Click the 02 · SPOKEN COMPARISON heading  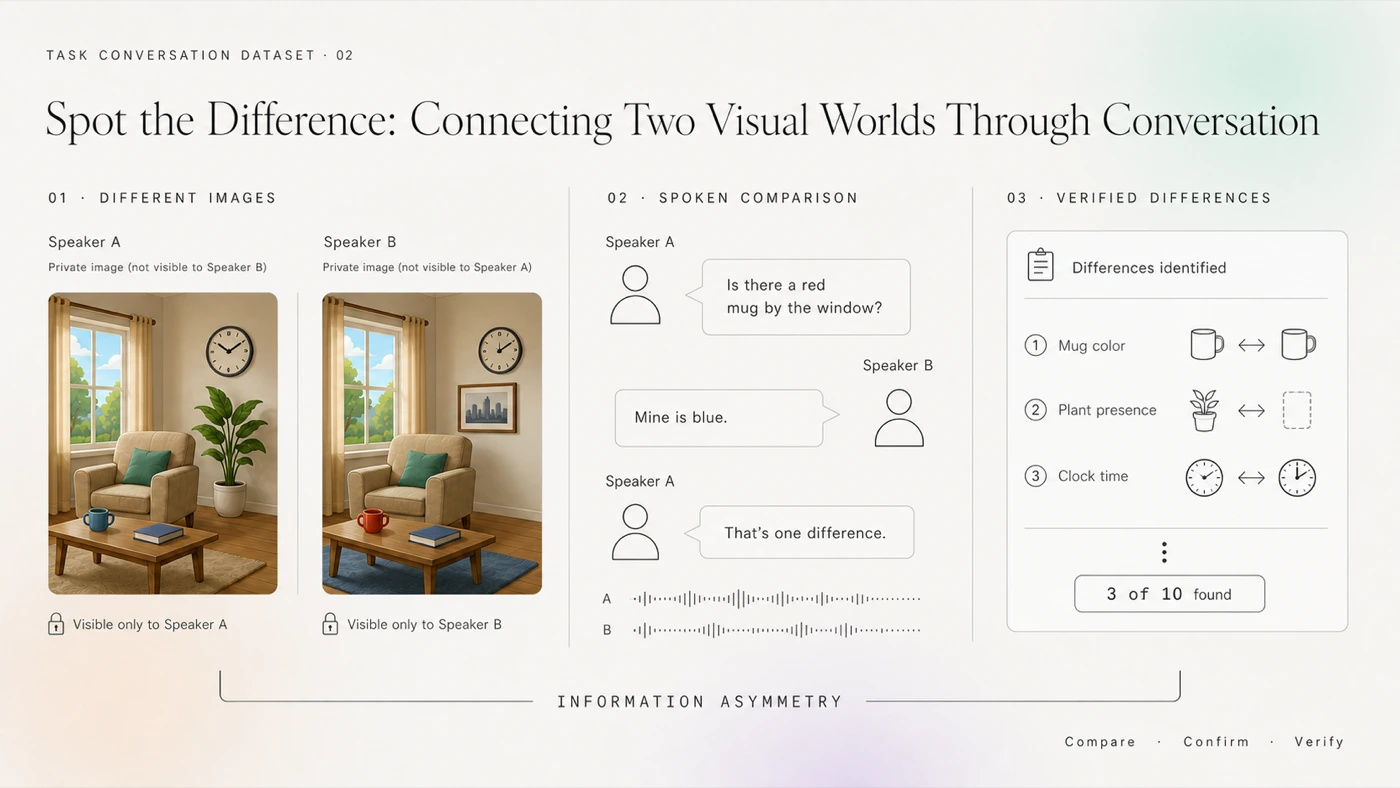pyautogui.click(x=733, y=198)
